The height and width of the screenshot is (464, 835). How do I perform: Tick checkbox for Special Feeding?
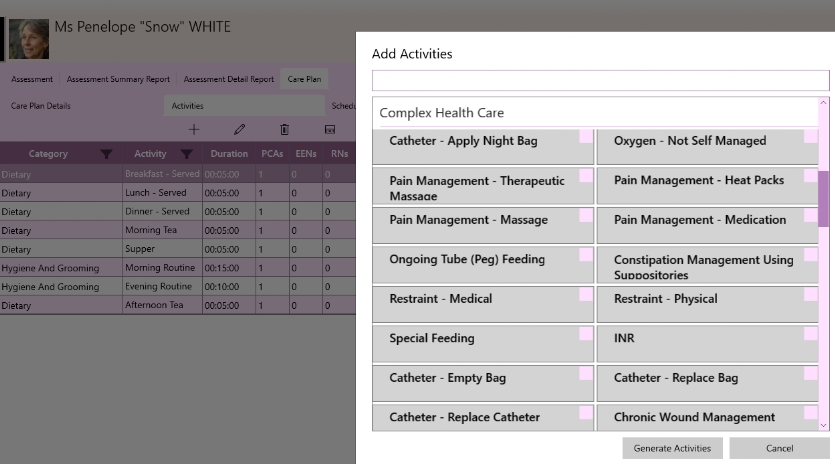[586, 333]
